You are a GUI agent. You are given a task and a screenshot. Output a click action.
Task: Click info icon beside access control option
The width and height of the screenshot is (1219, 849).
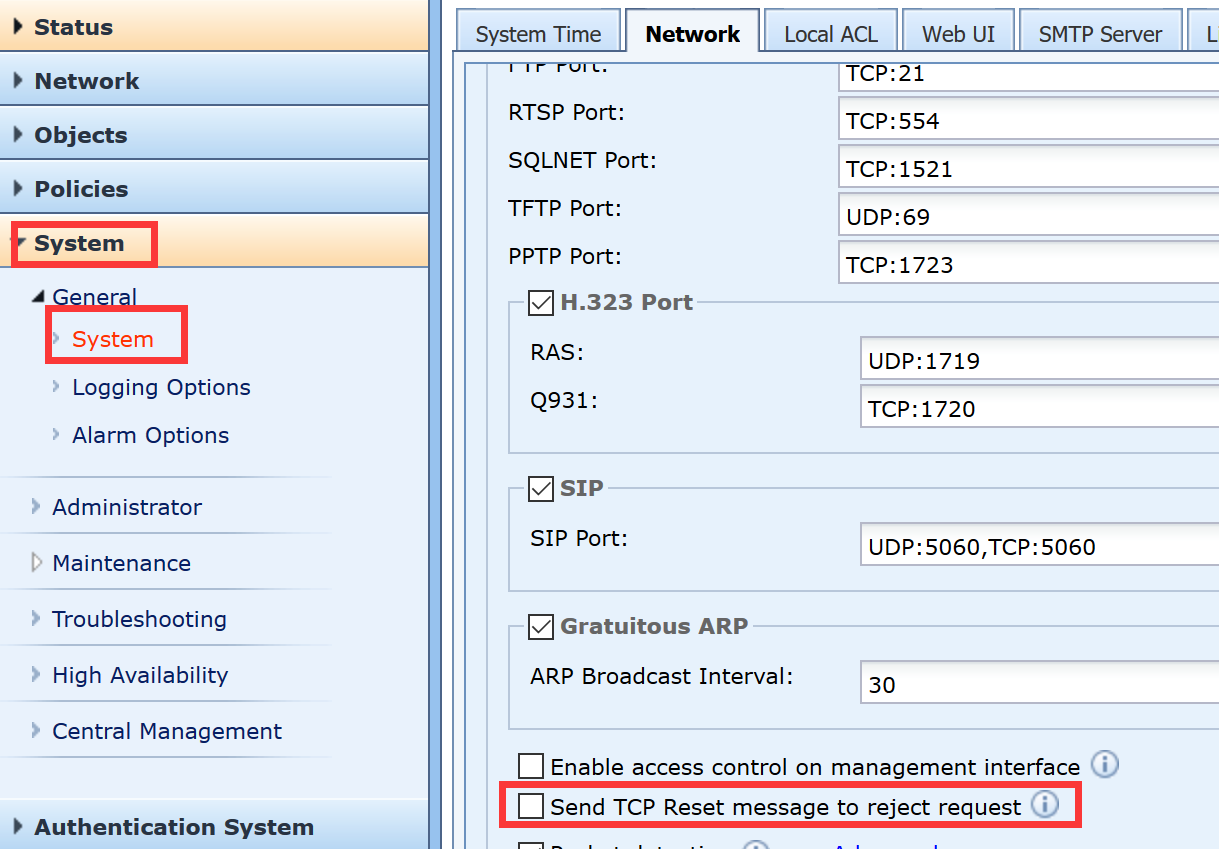click(x=1104, y=766)
